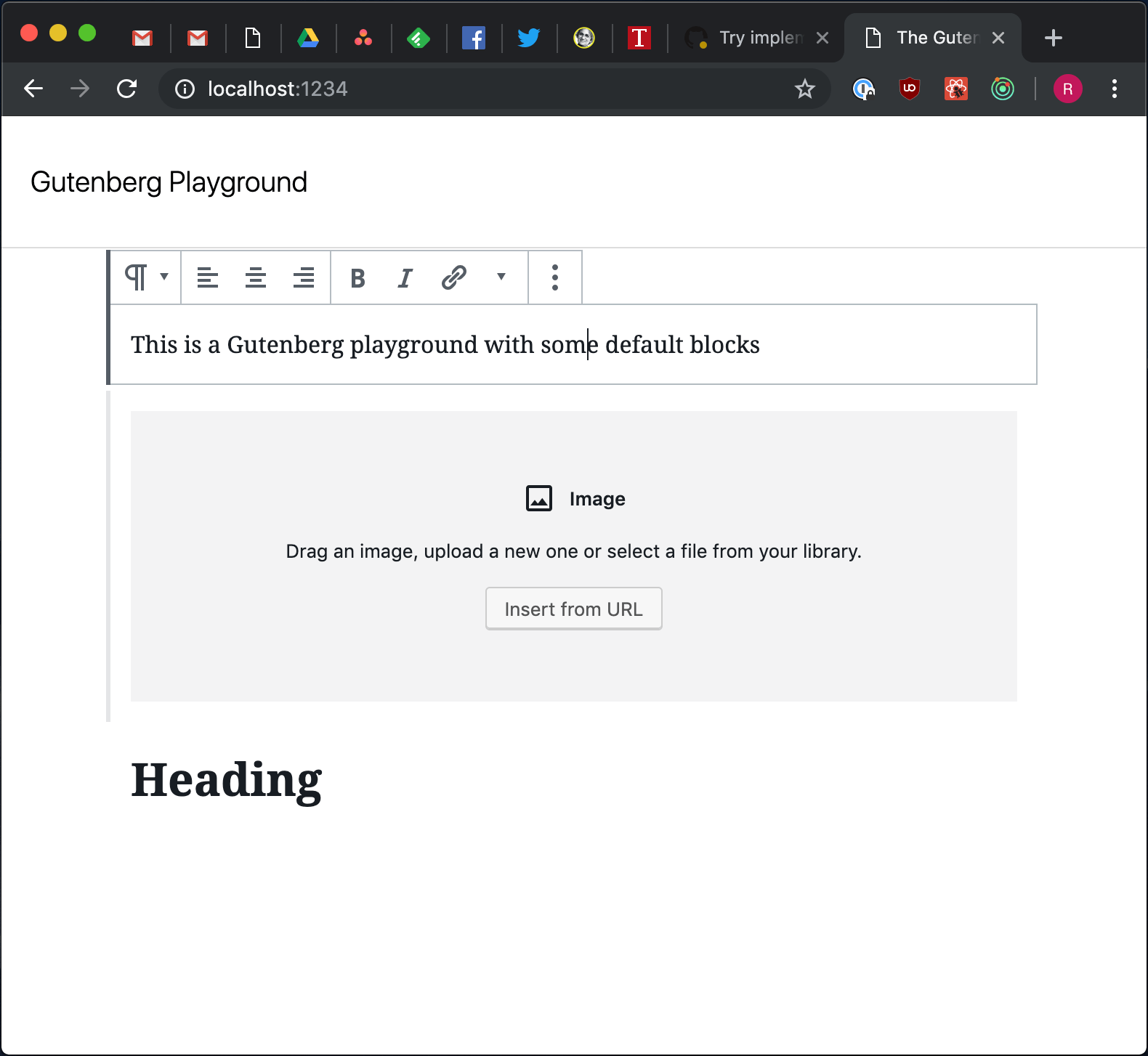This screenshot has width=1148, height=1056.
Task: Expand more rich text controls arrow
Action: coord(501,277)
